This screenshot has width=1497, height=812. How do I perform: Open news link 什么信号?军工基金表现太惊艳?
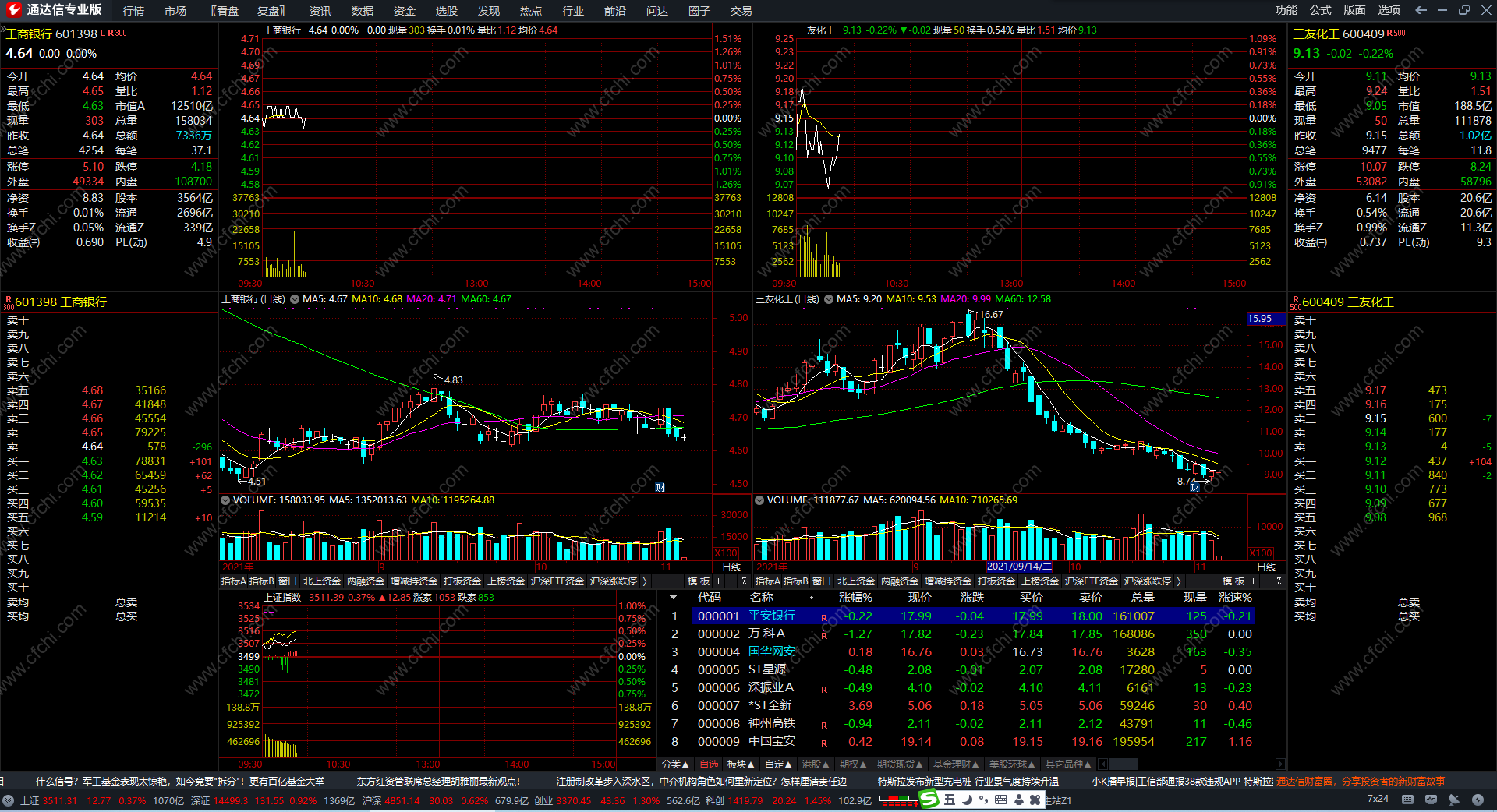[x=180, y=782]
